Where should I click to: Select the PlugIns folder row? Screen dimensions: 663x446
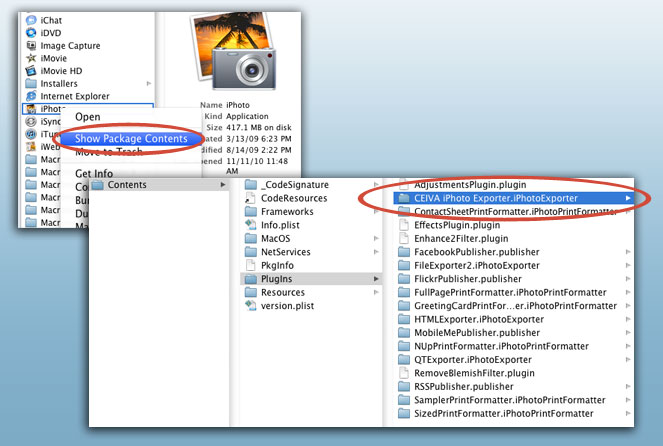click(x=311, y=279)
